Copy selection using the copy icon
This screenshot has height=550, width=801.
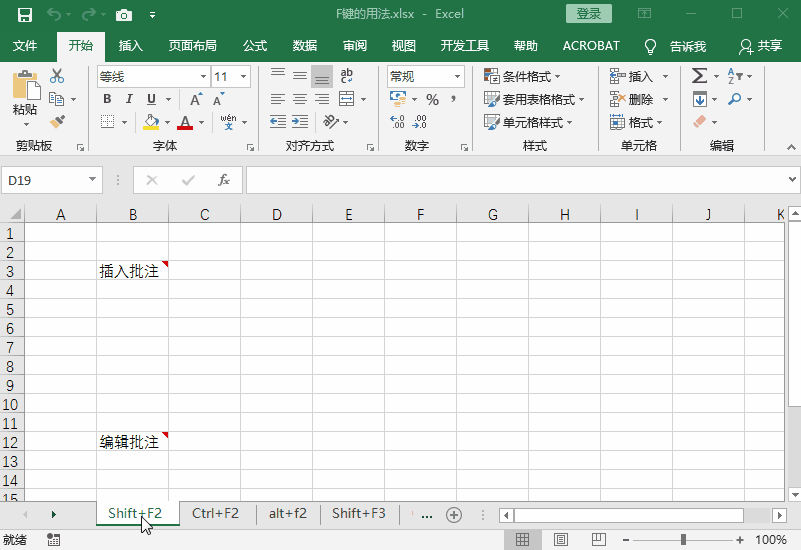coord(57,99)
